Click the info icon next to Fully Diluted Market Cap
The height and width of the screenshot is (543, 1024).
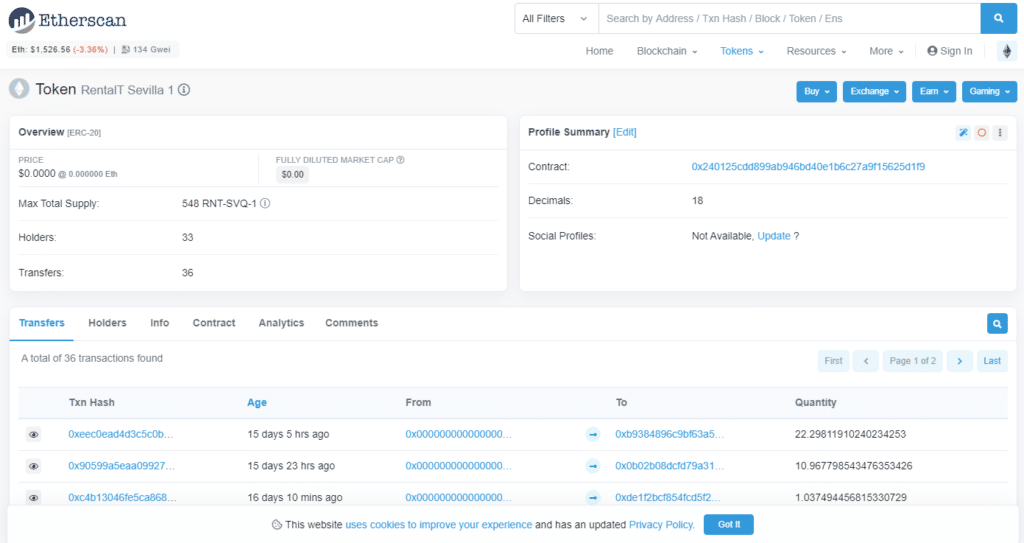400,159
